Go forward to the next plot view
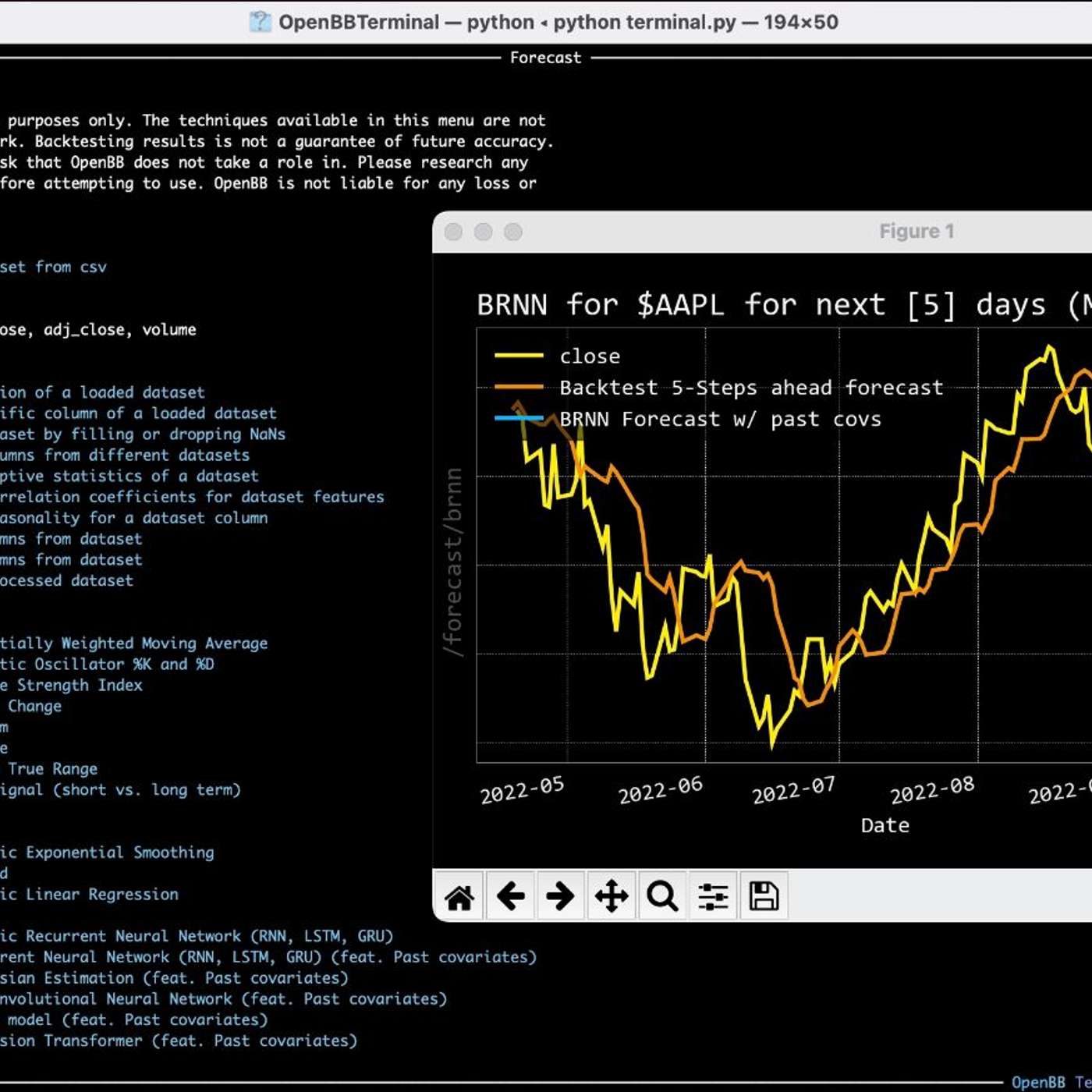The width and height of the screenshot is (1092, 1092). (561, 895)
